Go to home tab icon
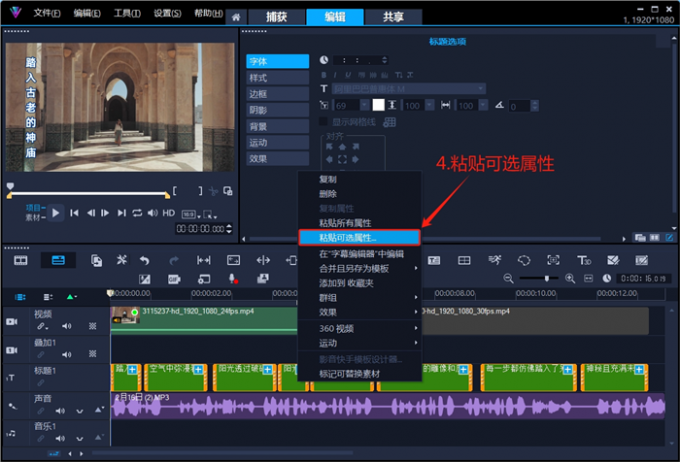The height and width of the screenshot is (462, 680). coord(236,17)
